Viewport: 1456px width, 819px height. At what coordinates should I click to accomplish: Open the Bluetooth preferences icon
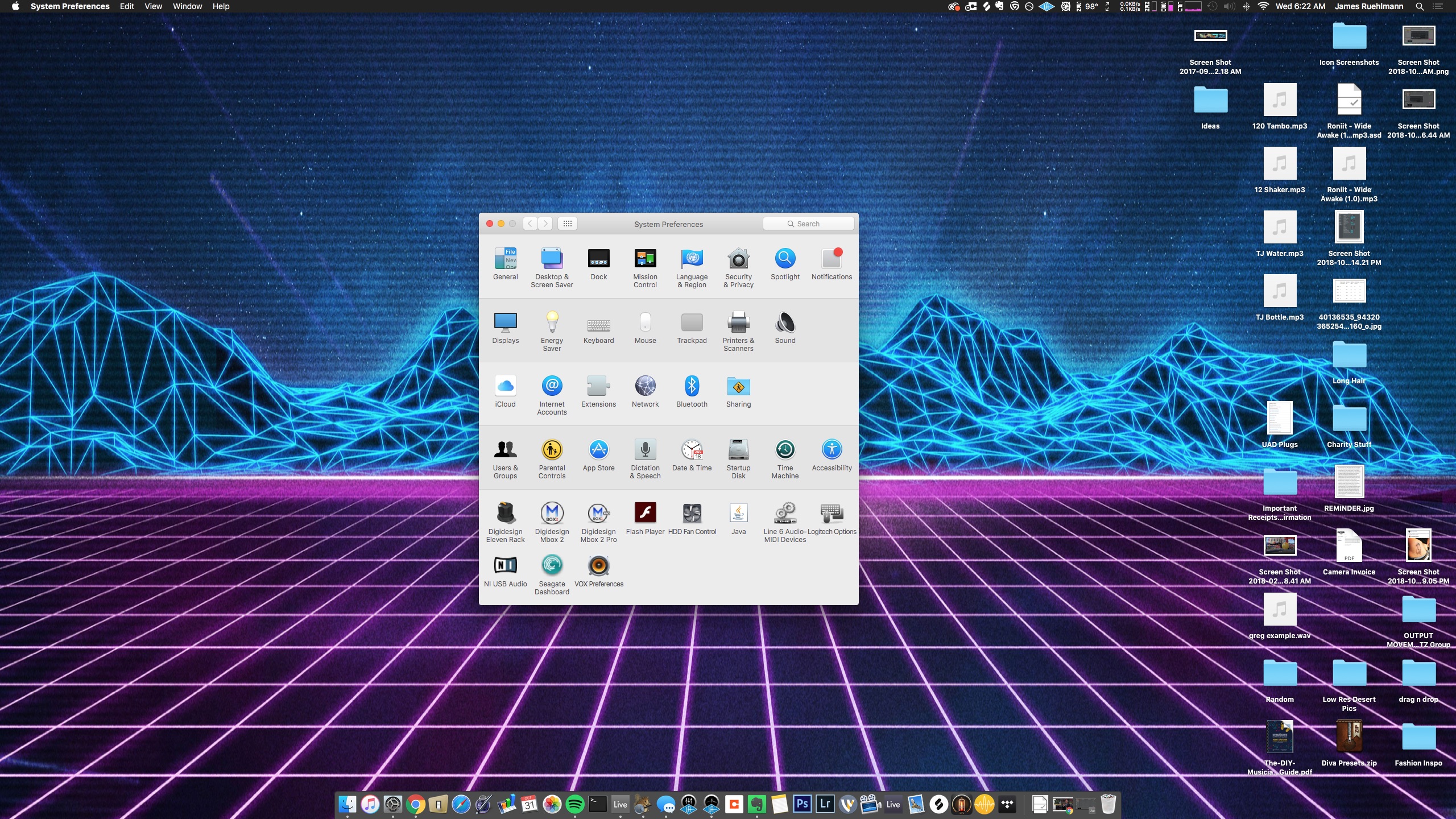point(692,387)
